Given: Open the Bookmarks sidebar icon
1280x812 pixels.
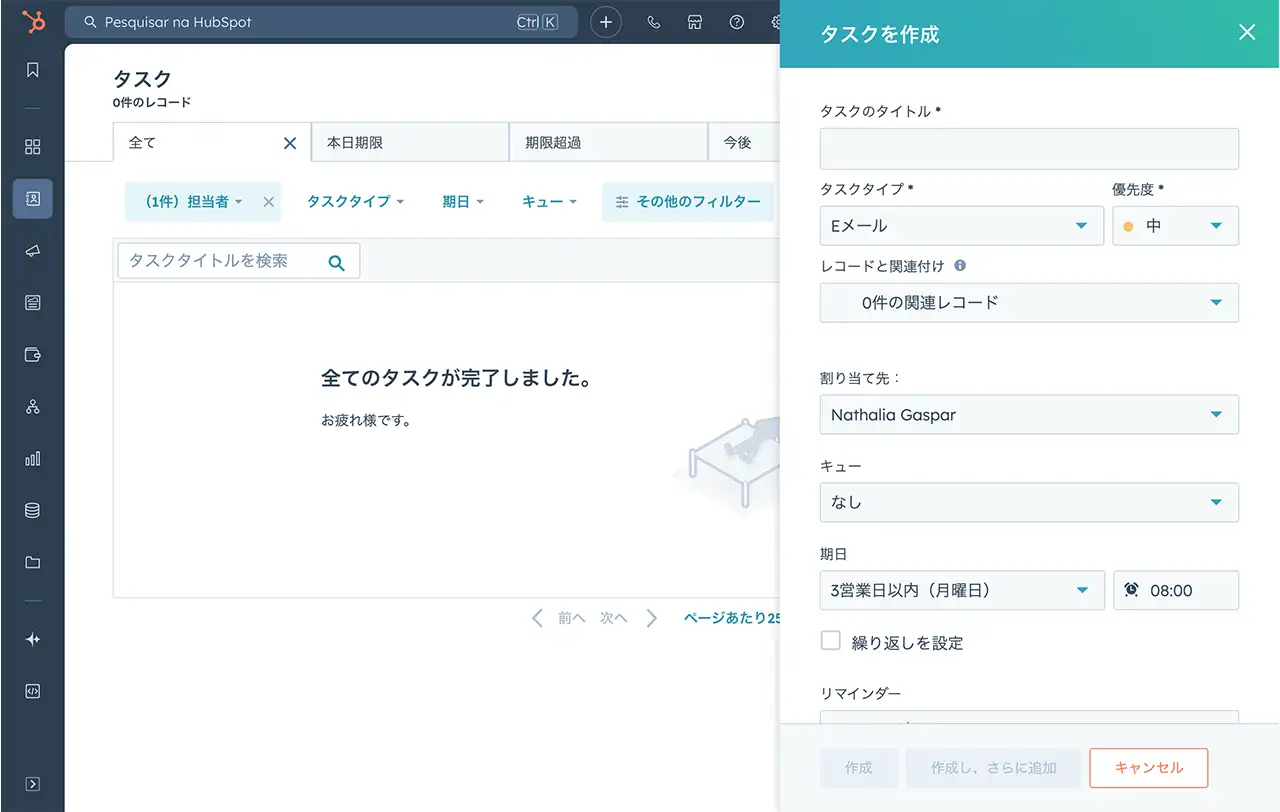Looking at the screenshot, I should pyautogui.click(x=33, y=70).
